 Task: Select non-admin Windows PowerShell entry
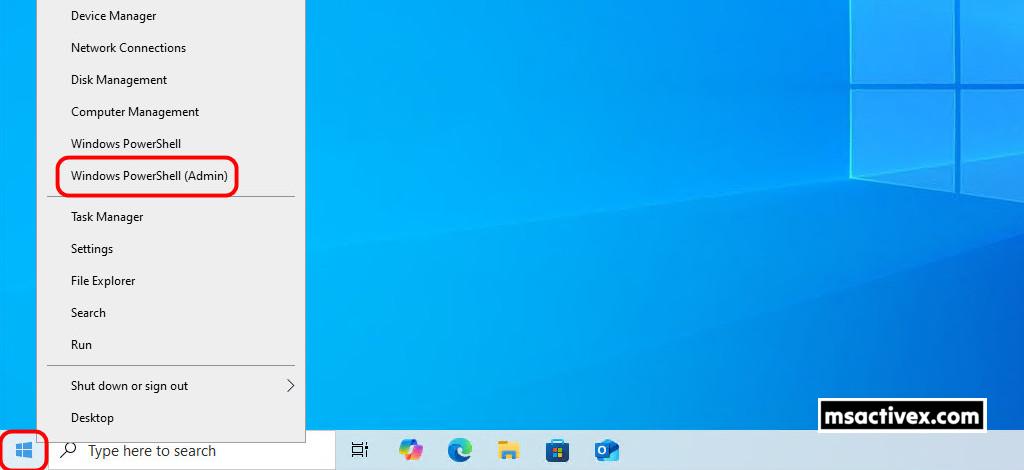[126, 144]
